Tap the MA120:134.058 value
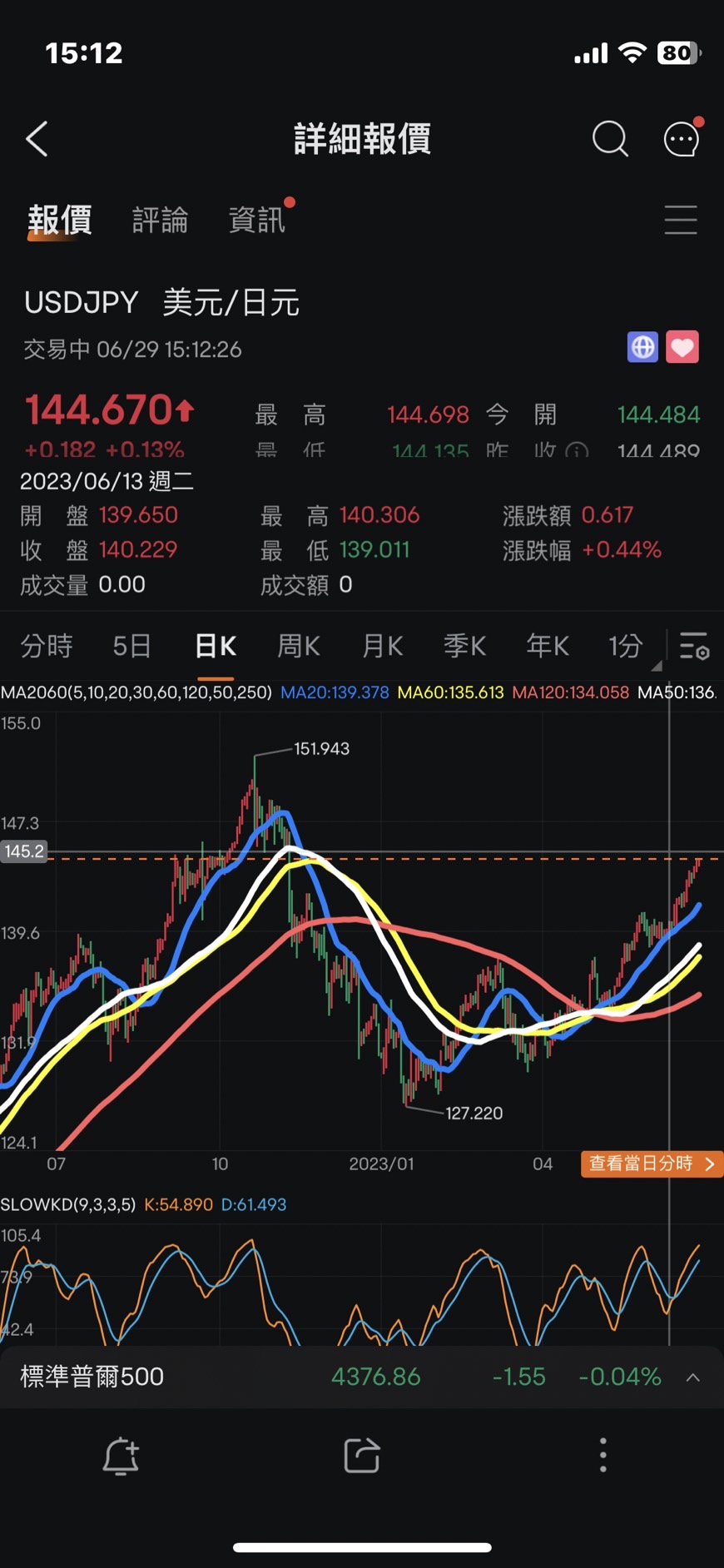The image size is (724, 1568). (570, 692)
